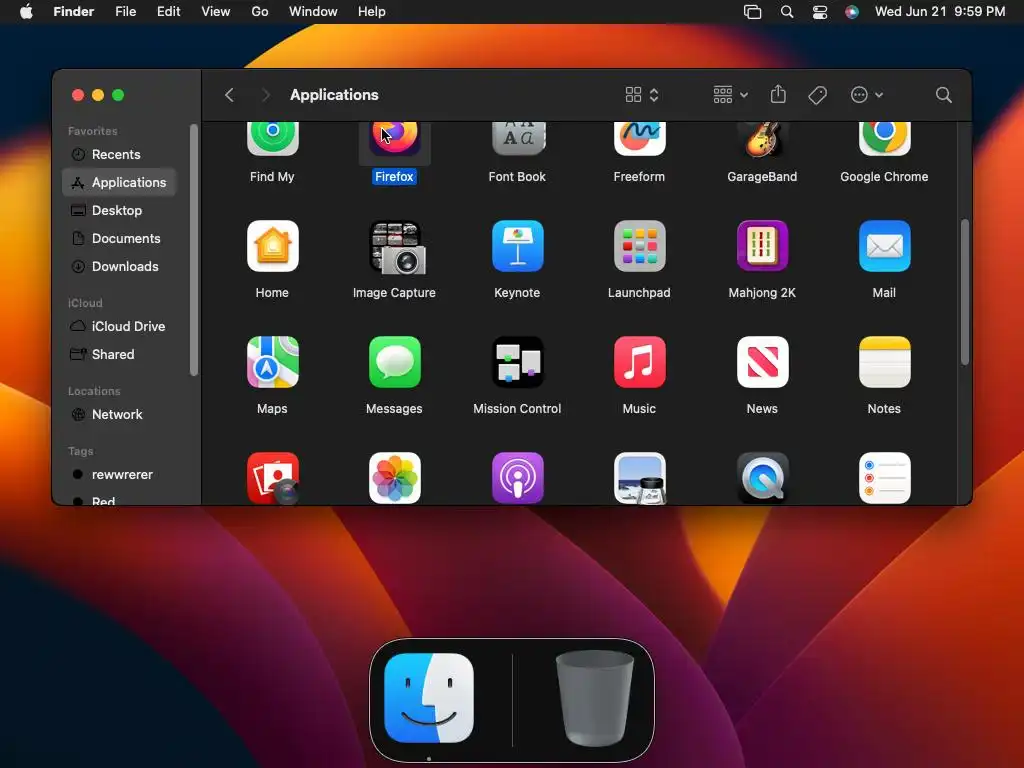Select the Notes app icon
This screenshot has width=1024, height=768.
(884, 362)
